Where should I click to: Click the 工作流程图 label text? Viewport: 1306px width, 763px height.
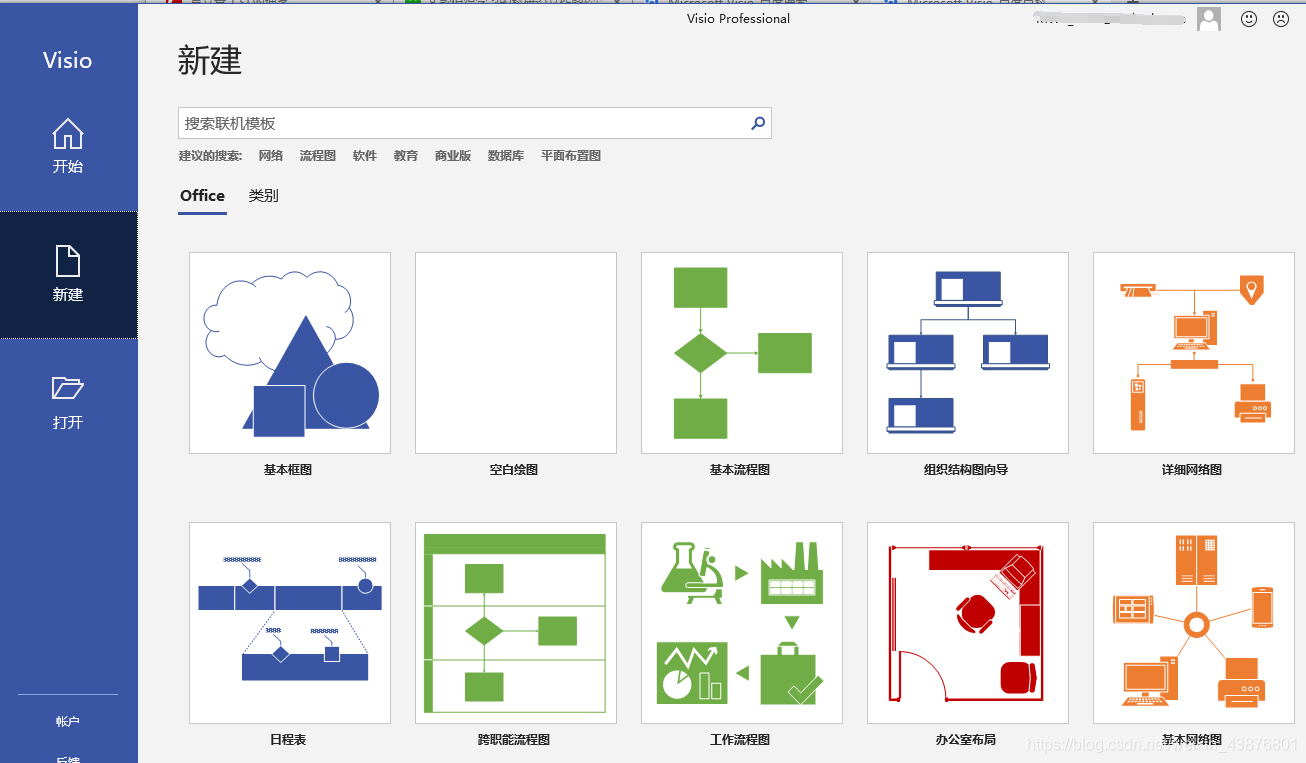[740, 740]
